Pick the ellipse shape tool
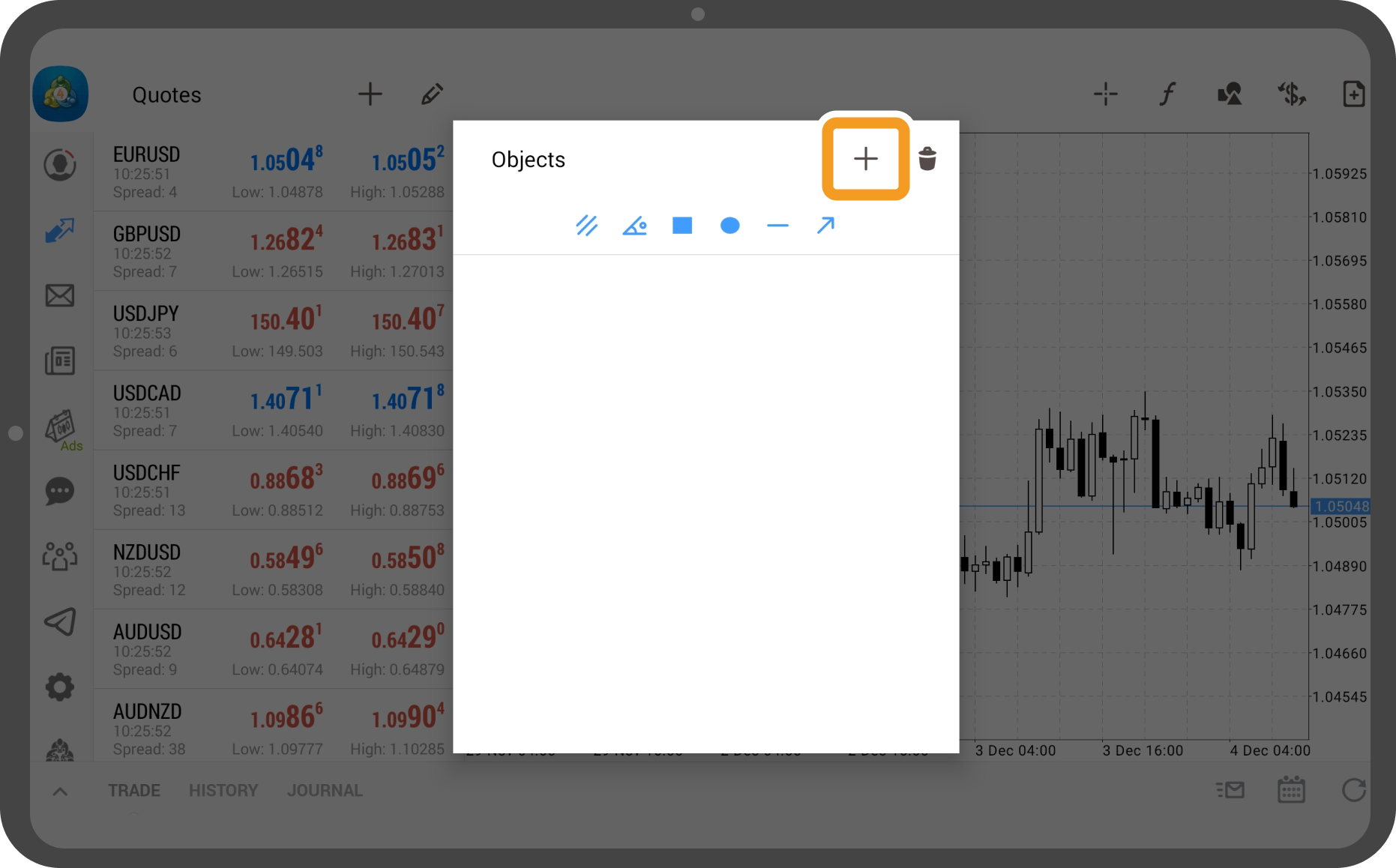Viewport: 1396px width, 868px height. pos(729,226)
